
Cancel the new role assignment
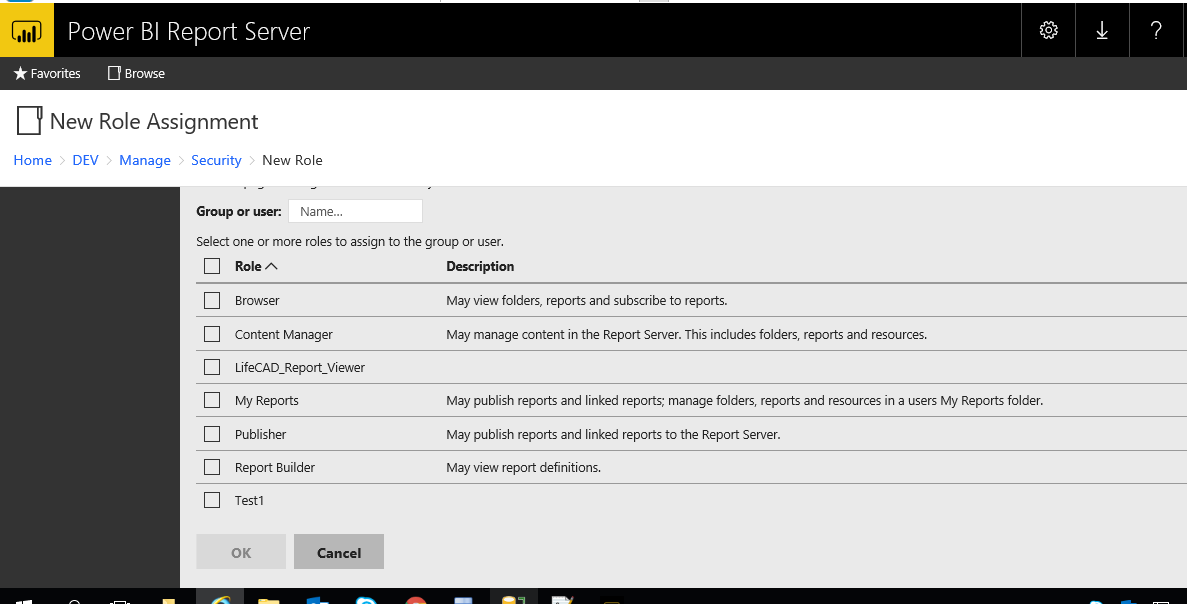[x=338, y=553]
